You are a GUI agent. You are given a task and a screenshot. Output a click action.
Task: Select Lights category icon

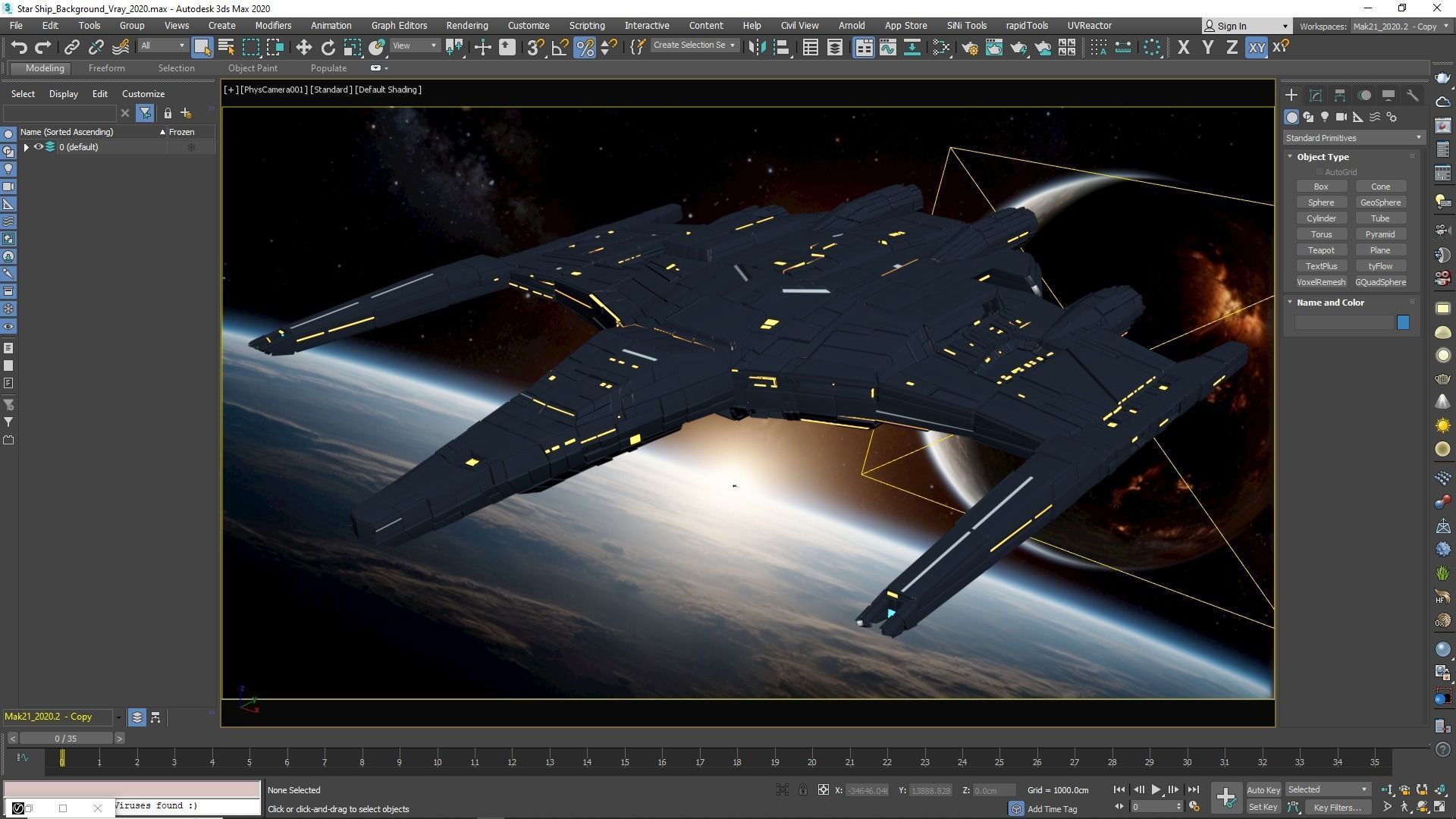point(1324,117)
